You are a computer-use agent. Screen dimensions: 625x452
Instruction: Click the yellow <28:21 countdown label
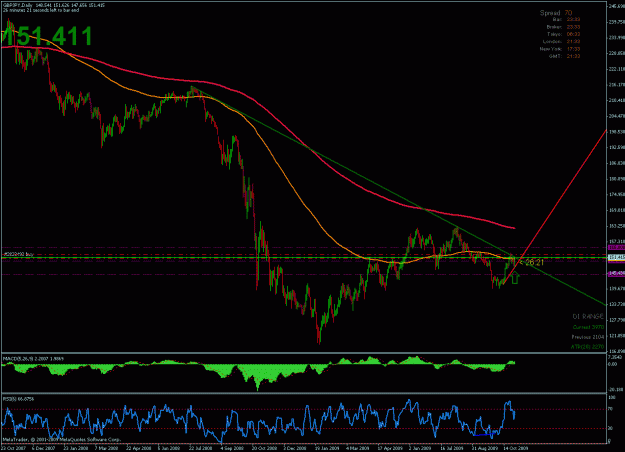pos(532,262)
